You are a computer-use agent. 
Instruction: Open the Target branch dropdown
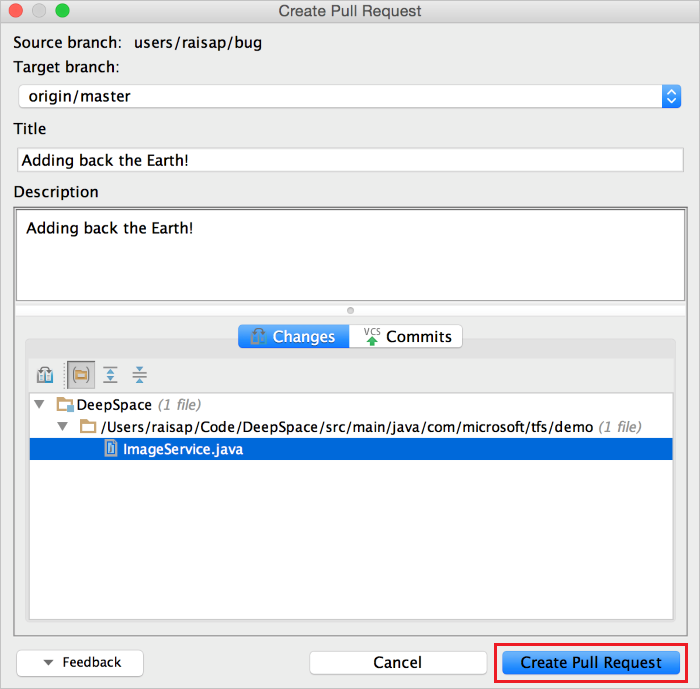(x=671, y=96)
